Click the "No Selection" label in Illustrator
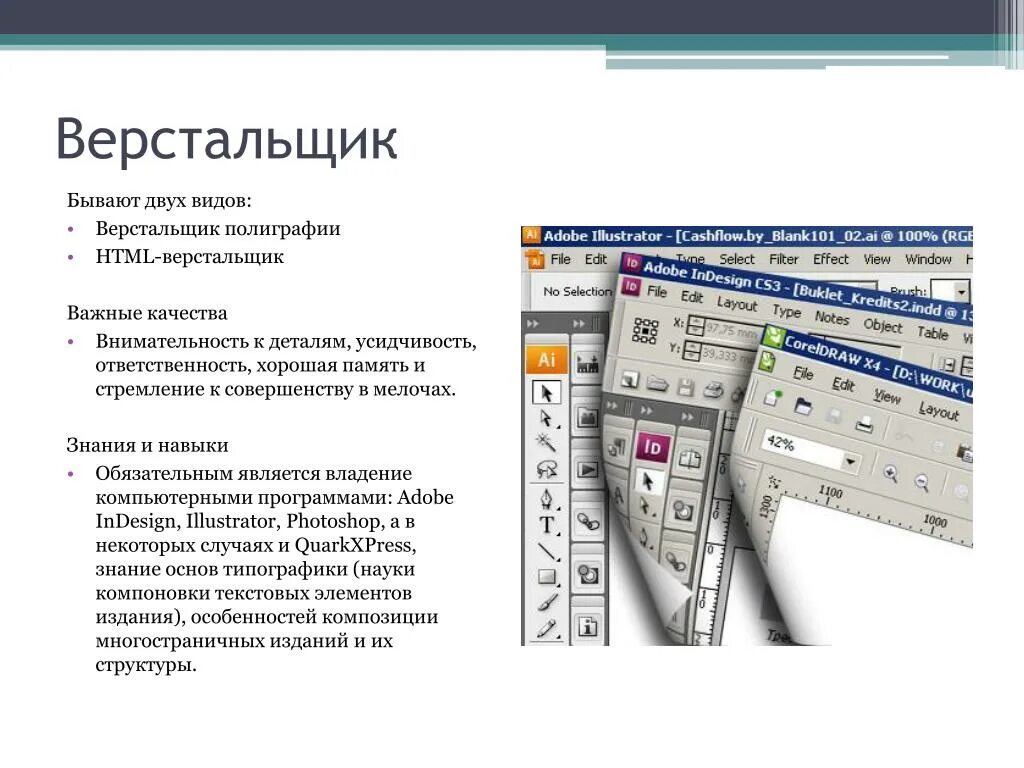The image size is (1024, 768). tap(577, 291)
